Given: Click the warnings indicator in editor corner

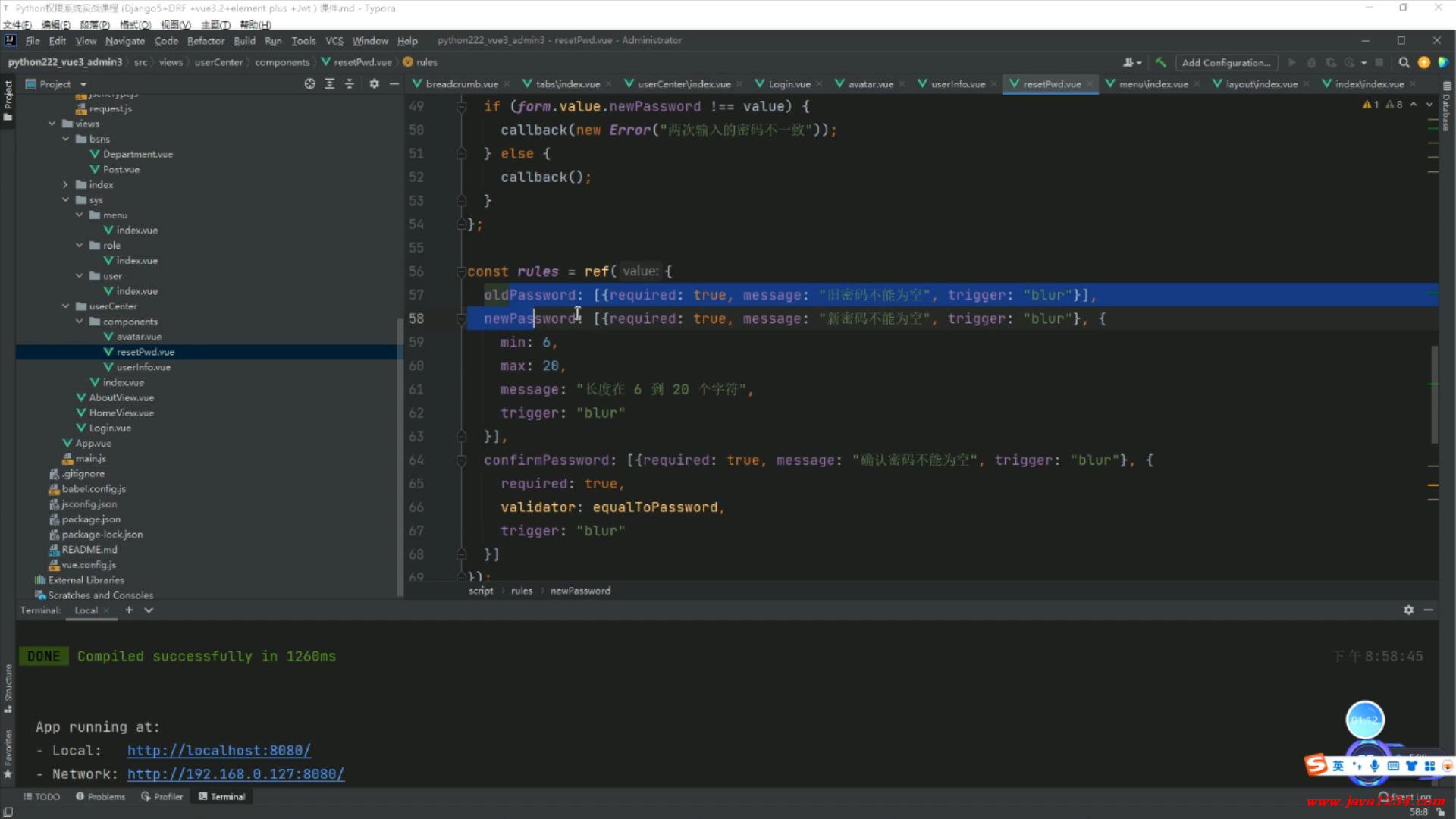Looking at the screenshot, I should 1383,105.
